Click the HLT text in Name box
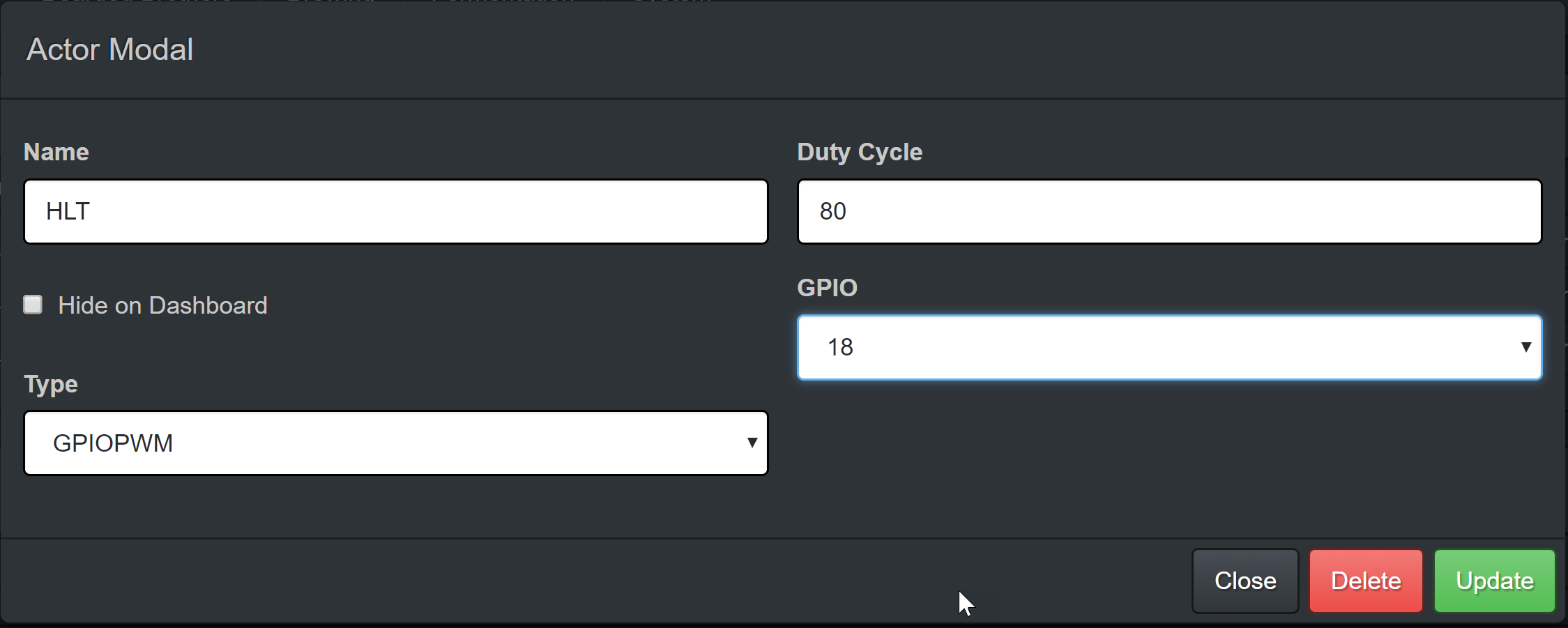This screenshot has width=1568, height=628. click(68, 211)
